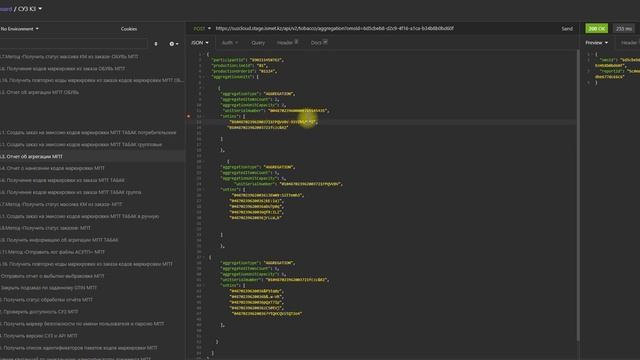Click the 233 ms response time tag
The image size is (640, 360).
[x=623, y=29]
